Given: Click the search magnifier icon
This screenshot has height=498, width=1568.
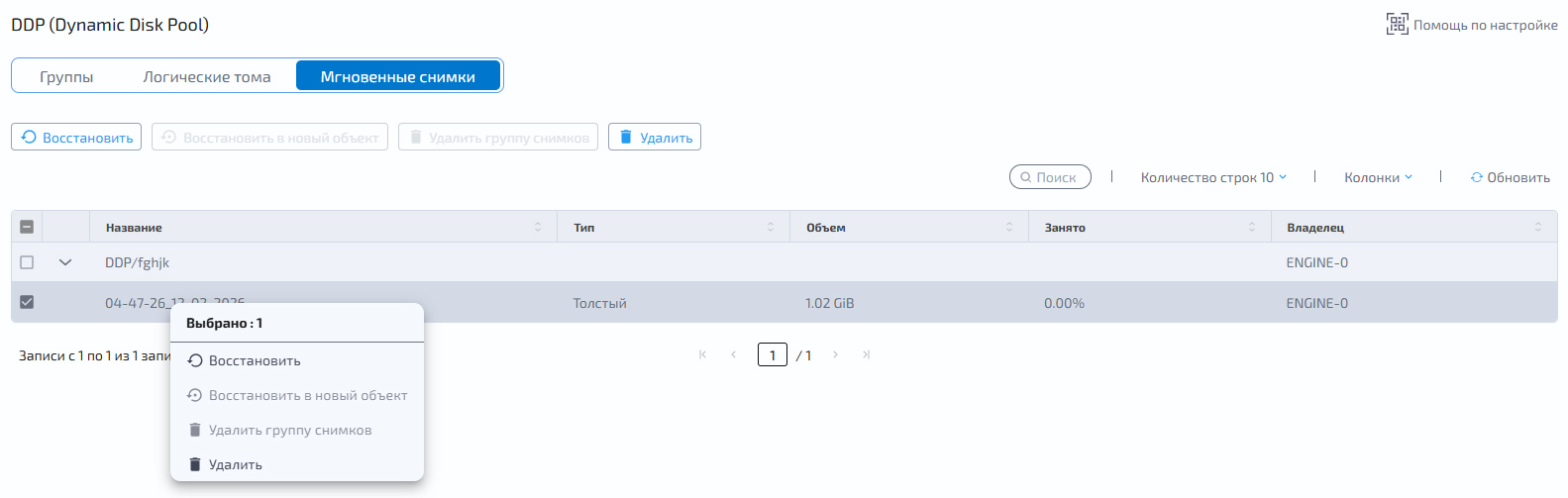Looking at the screenshot, I should coord(1026,177).
